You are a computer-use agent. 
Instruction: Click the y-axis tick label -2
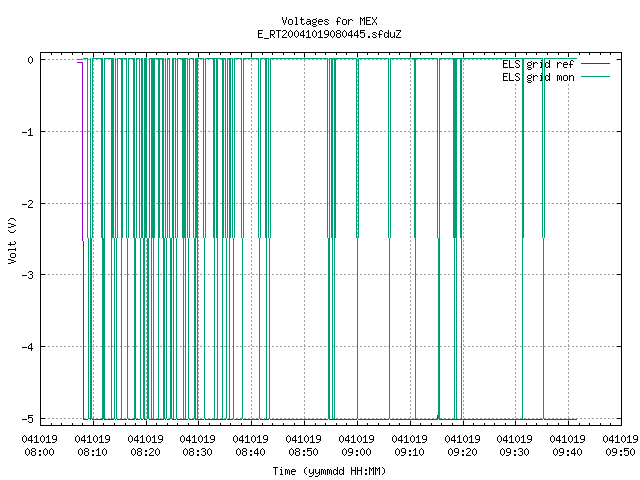(28, 204)
